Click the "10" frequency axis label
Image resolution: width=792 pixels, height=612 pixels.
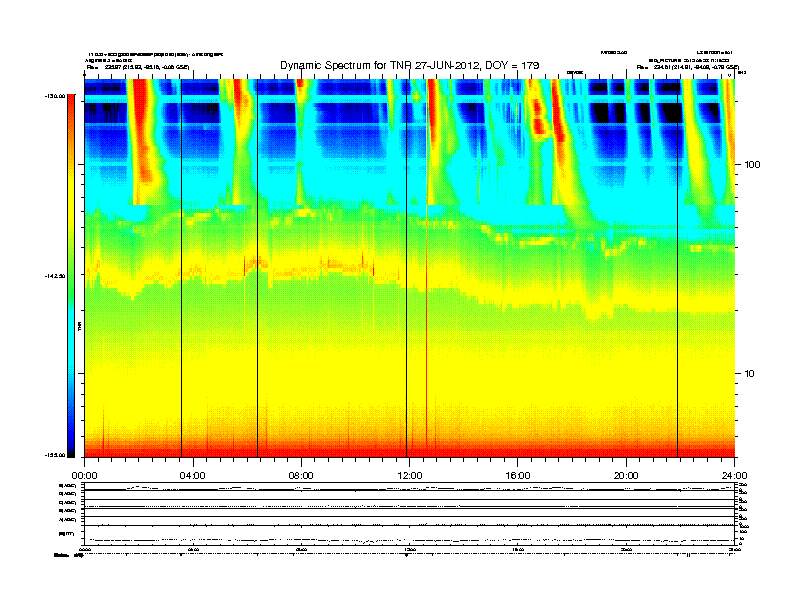pyautogui.click(x=749, y=373)
